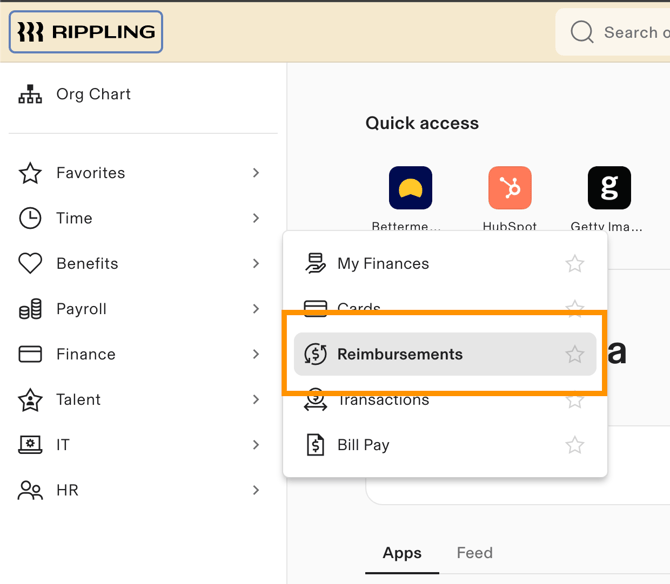Select Reimbursements from the Finance menu

pos(400,354)
